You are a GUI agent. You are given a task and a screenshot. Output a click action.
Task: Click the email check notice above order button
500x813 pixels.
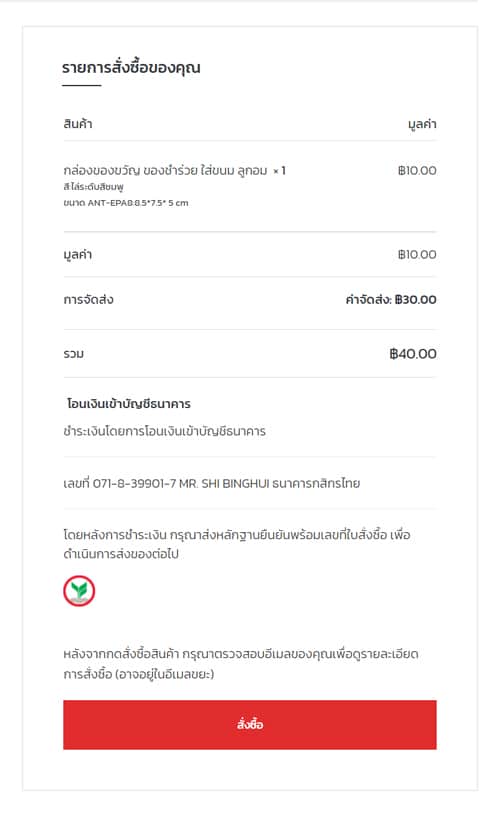(241, 664)
